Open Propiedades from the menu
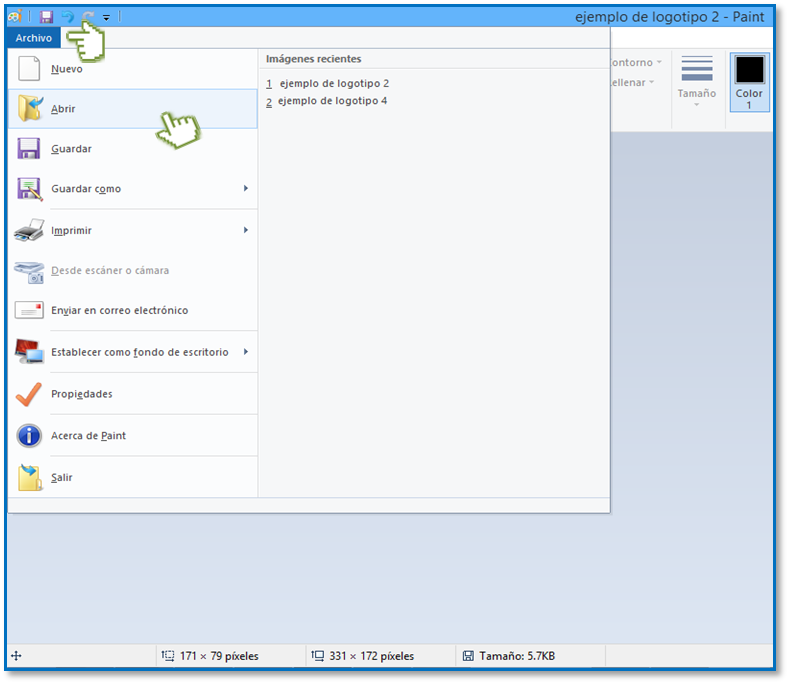789x684 pixels. tap(133, 394)
